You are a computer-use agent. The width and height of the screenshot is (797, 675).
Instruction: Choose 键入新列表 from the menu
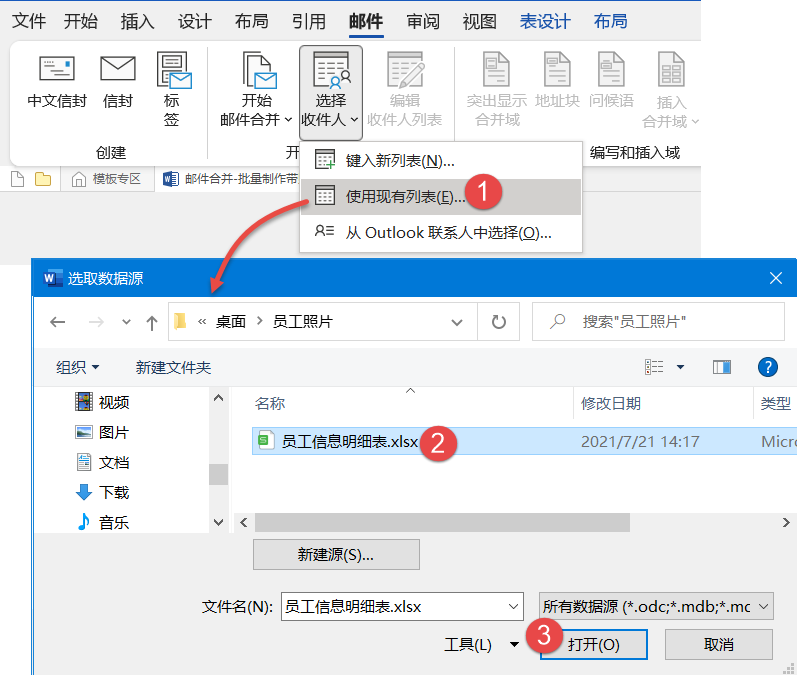[x=400, y=160]
